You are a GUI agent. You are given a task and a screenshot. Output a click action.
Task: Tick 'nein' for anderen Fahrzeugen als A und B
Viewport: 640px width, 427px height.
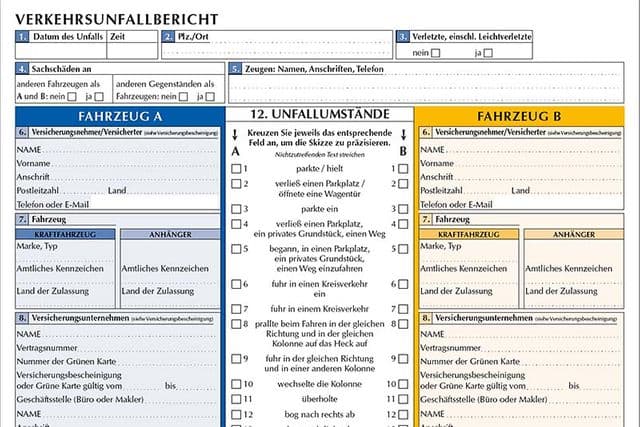pos(72,97)
